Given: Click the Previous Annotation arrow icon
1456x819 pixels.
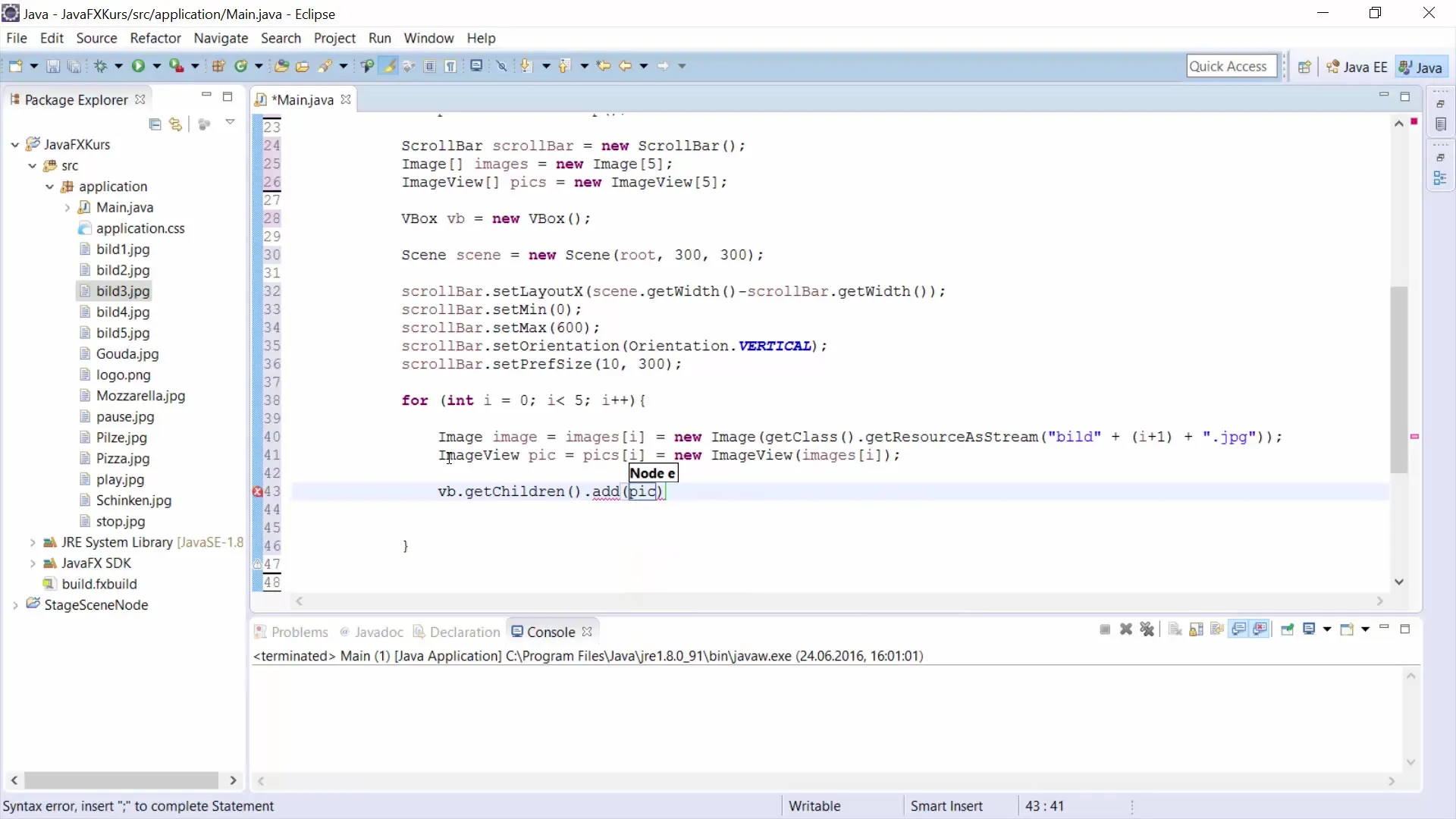Looking at the screenshot, I should (564, 67).
